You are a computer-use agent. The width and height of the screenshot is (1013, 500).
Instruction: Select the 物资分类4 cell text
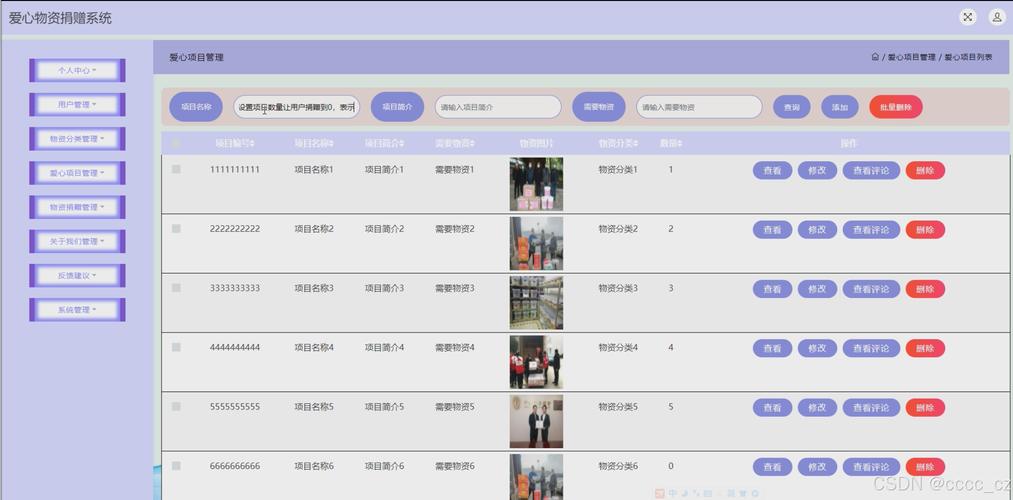click(618, 348)
